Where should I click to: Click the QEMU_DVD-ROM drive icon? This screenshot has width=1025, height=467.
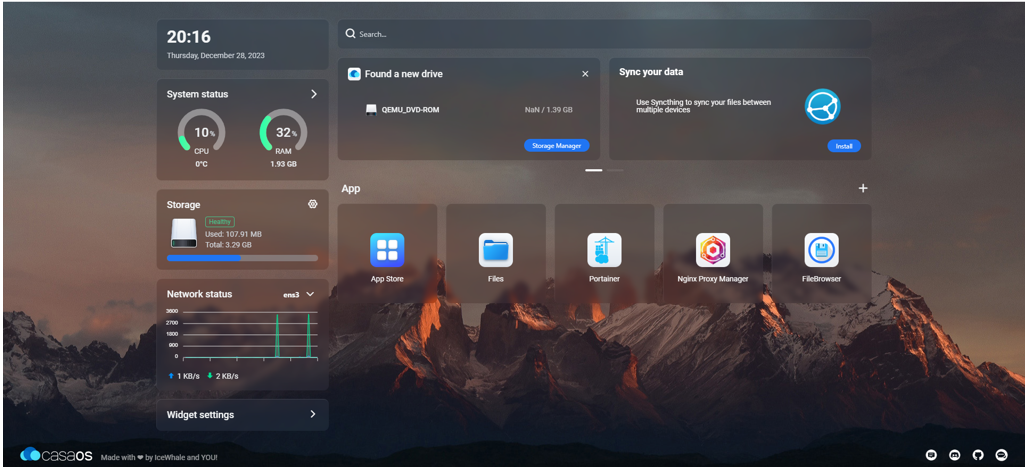point(371,110)
